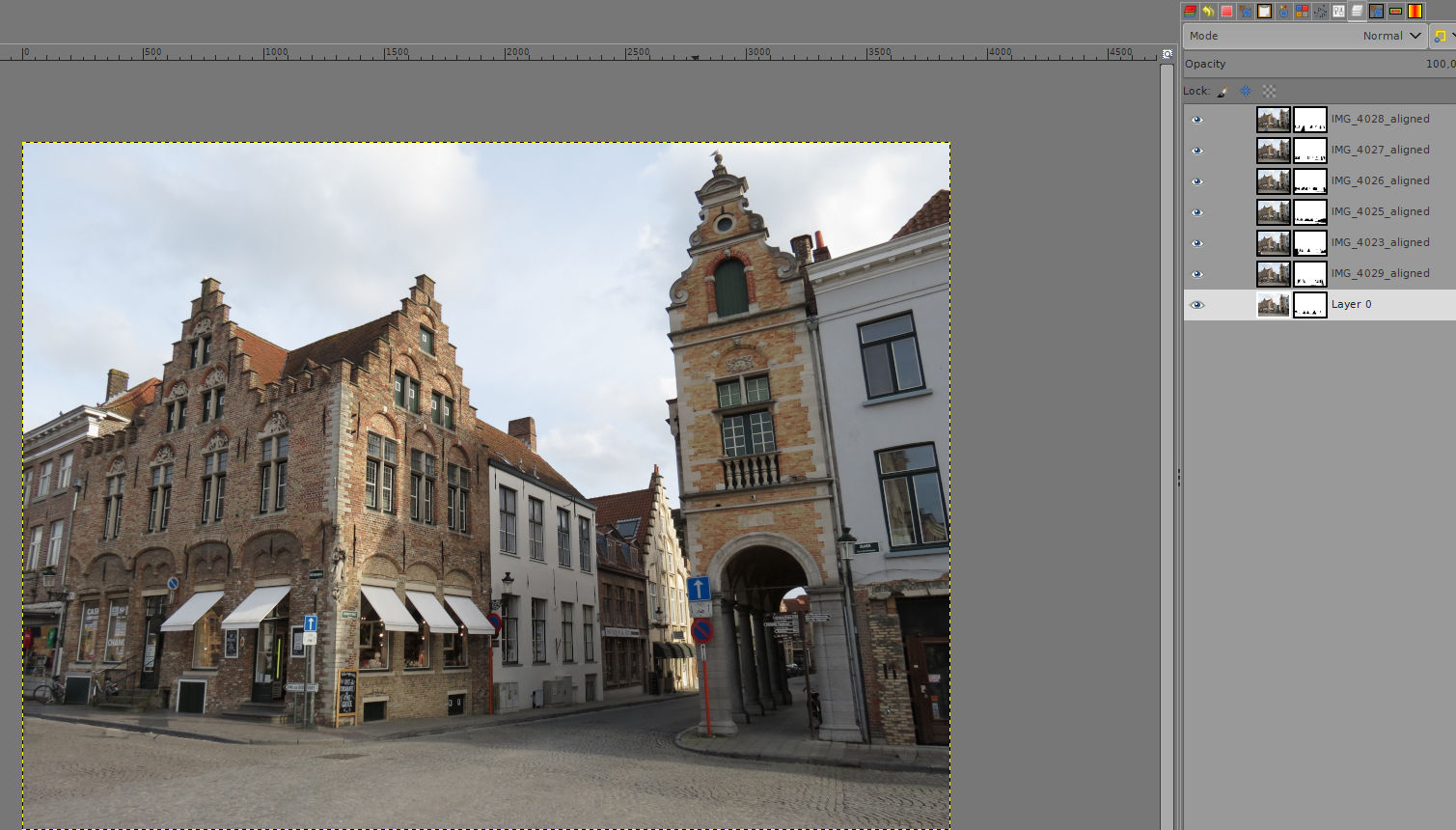This screenshot has width=1456, height=830.
Task: Click the layer name "Layer 0"
Action: pyautogui.click(x=1351, y=305)
